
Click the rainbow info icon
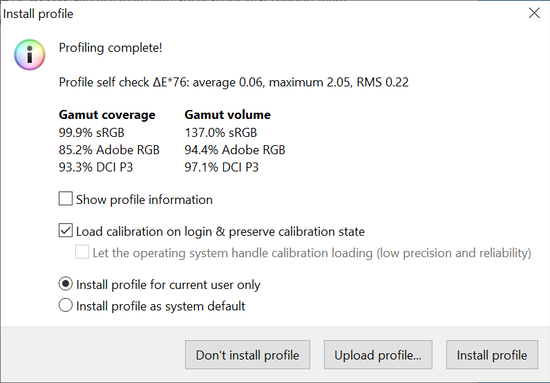click(29, 55)
